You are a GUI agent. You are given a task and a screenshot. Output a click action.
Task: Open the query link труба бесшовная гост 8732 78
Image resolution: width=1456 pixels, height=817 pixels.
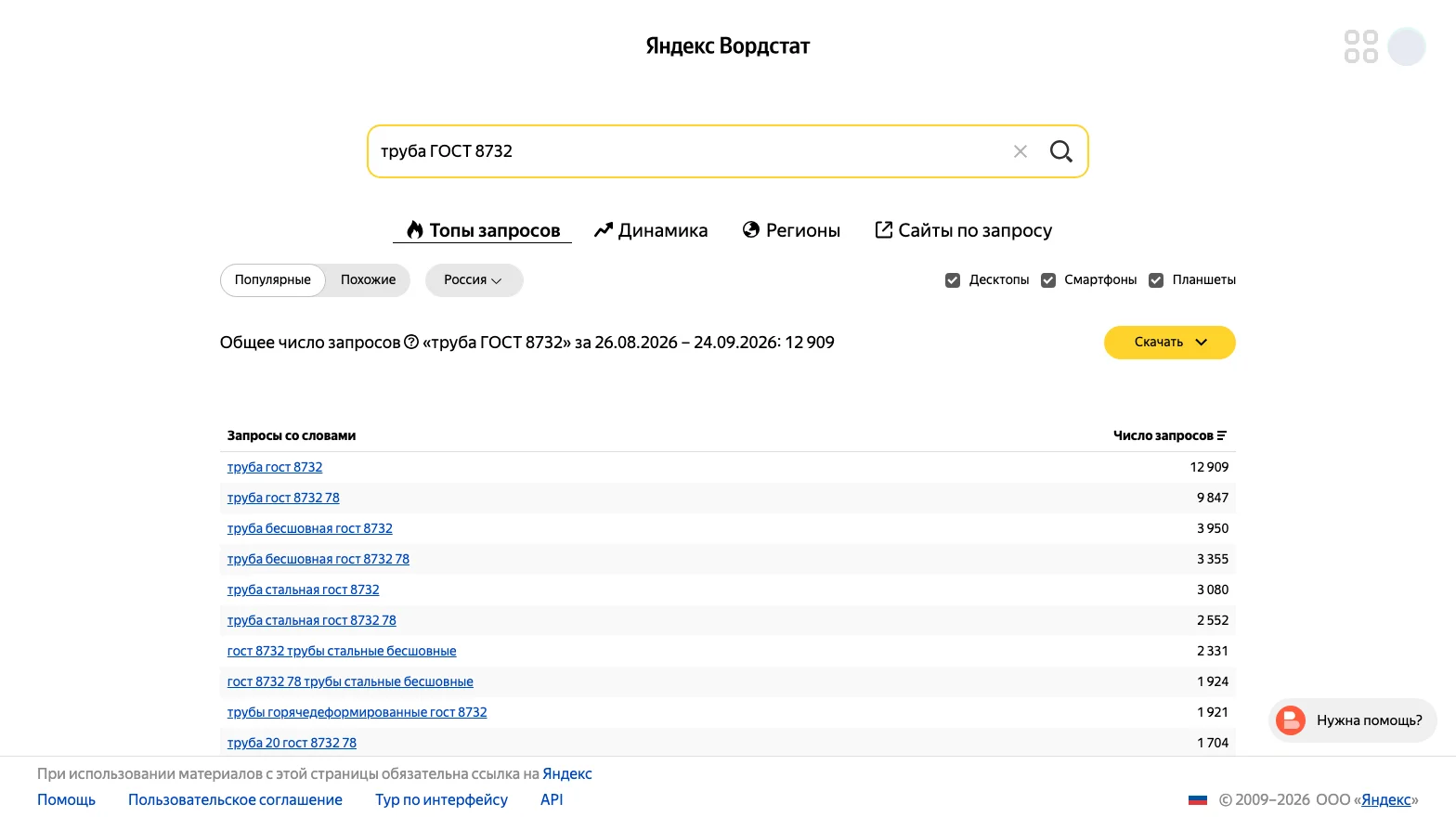coord(318,559)
